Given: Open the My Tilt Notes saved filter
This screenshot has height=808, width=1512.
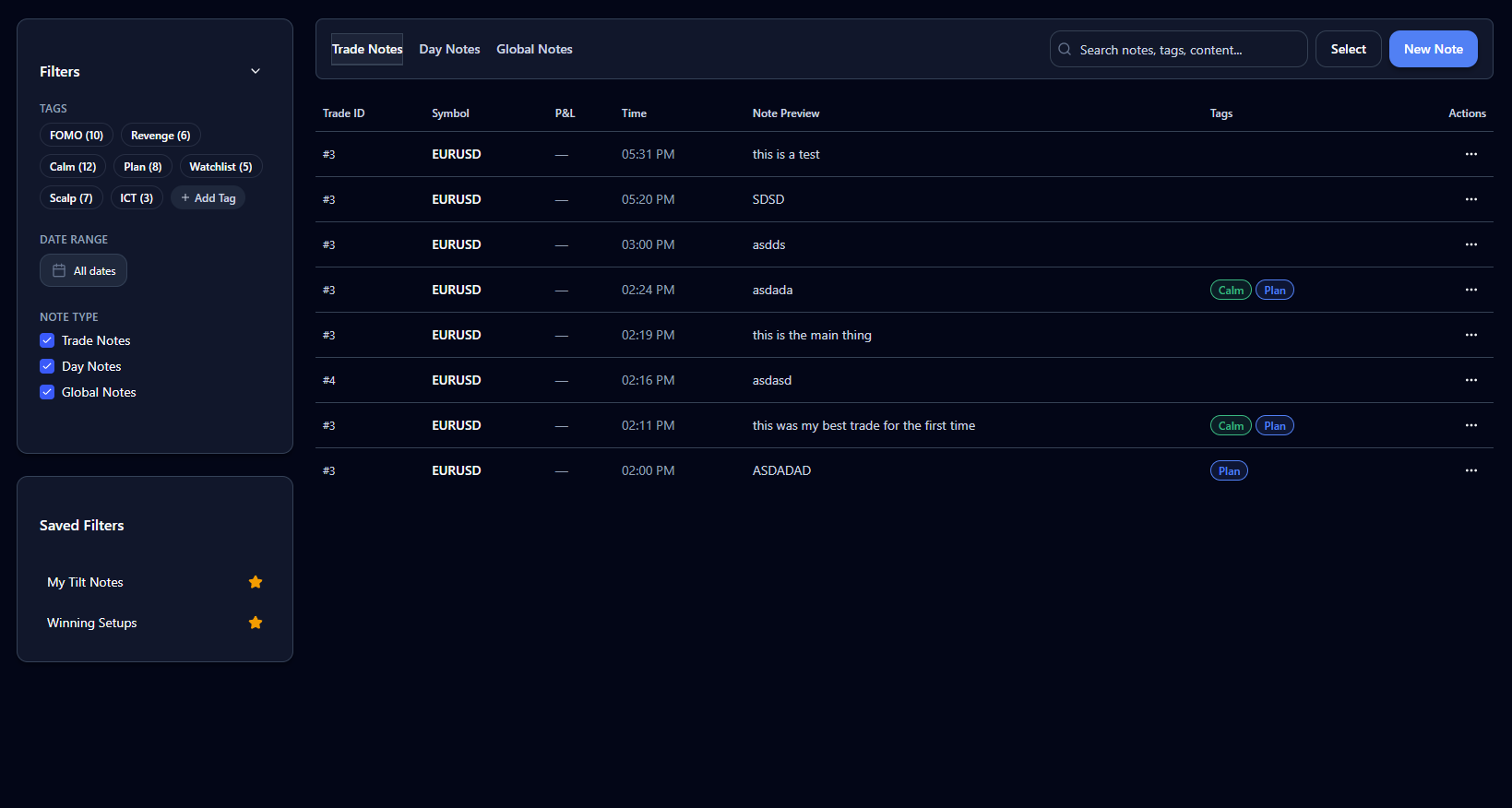Looking at the screenshot, I should [155, 582].
